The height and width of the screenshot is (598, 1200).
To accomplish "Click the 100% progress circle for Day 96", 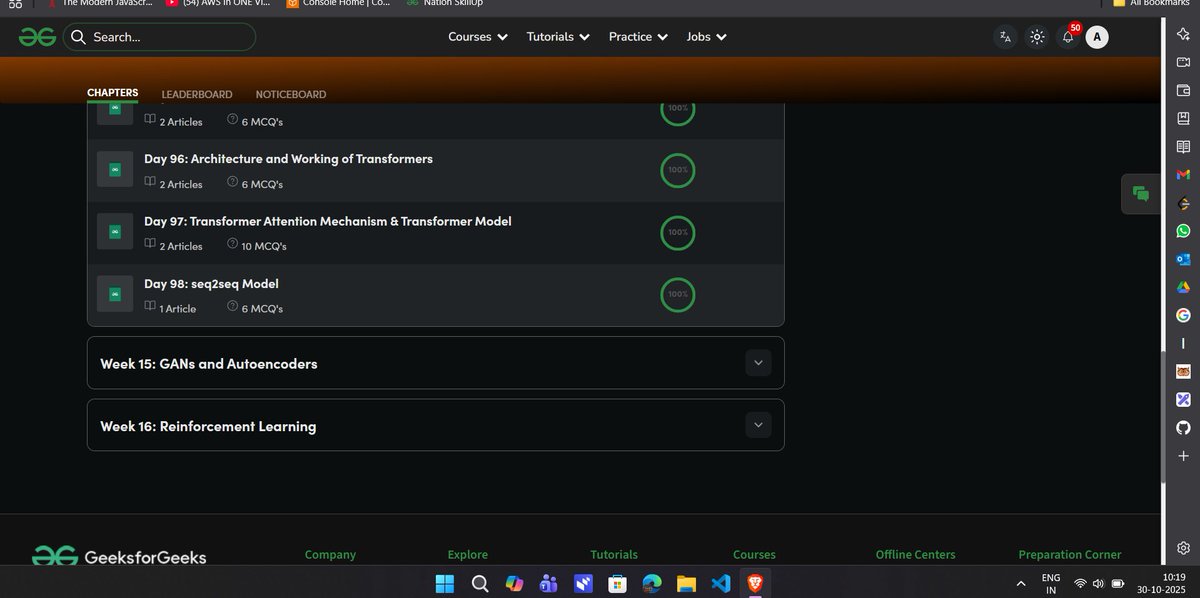I will tap(678, 170).
